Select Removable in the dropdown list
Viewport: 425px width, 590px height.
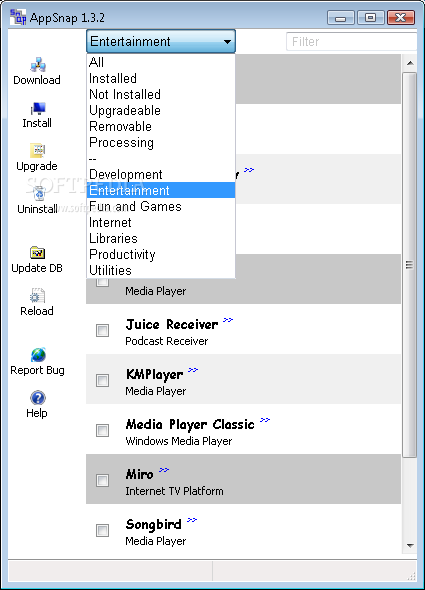click(x=161, y=126)
